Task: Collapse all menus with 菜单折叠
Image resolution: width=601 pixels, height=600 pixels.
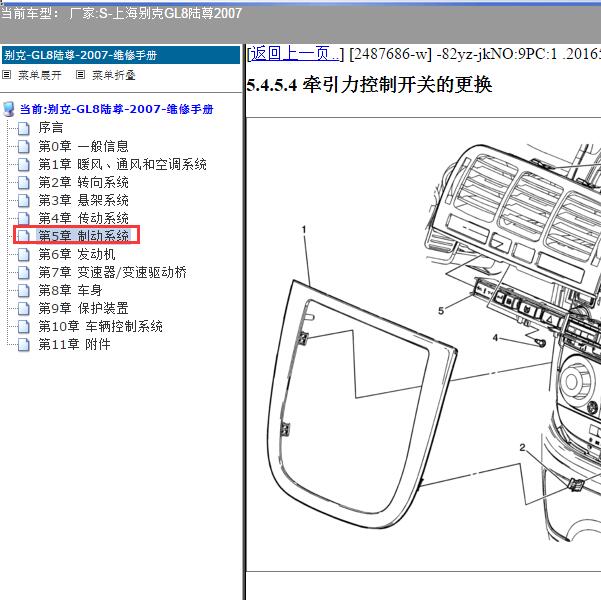Action: pyautogui.click(x=113, y=75)
